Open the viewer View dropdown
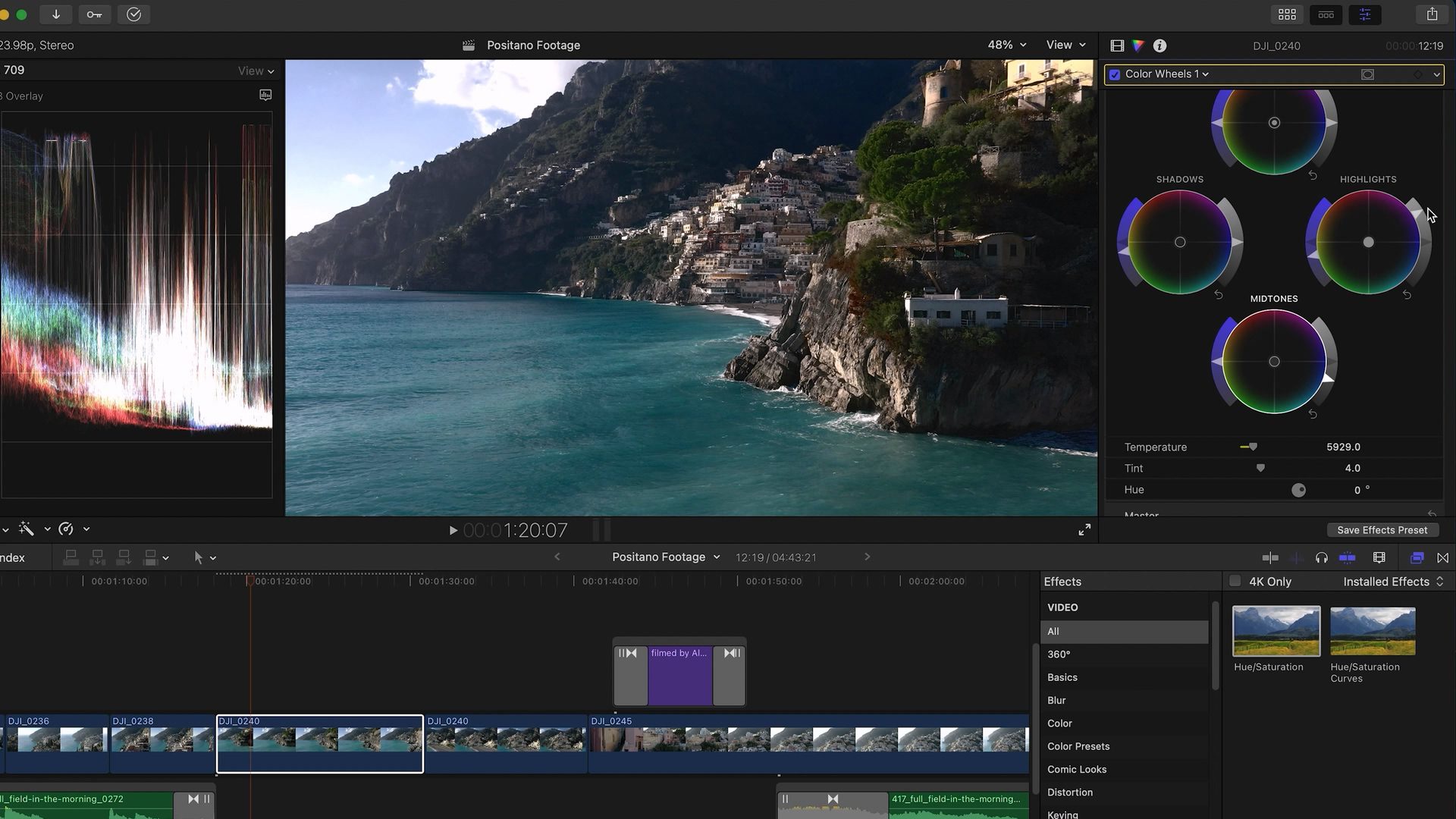 coord(1065,45)
